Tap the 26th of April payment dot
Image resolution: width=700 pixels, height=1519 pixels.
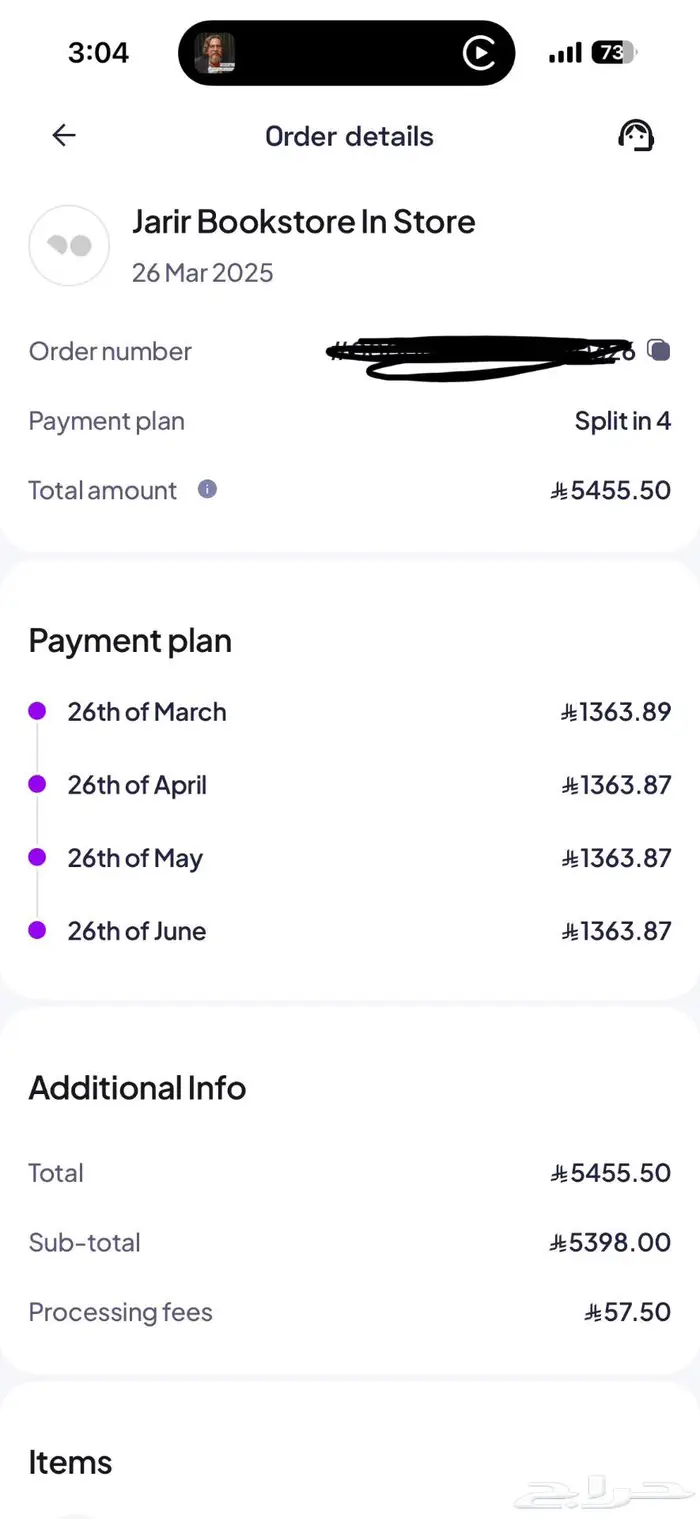37,784
